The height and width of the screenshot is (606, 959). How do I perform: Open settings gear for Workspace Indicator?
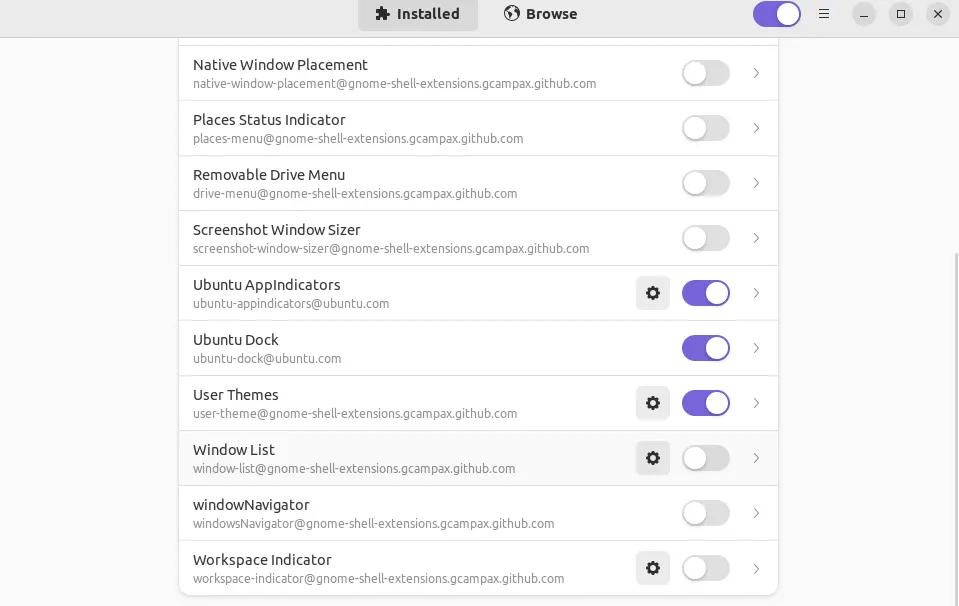click(653, 568)
